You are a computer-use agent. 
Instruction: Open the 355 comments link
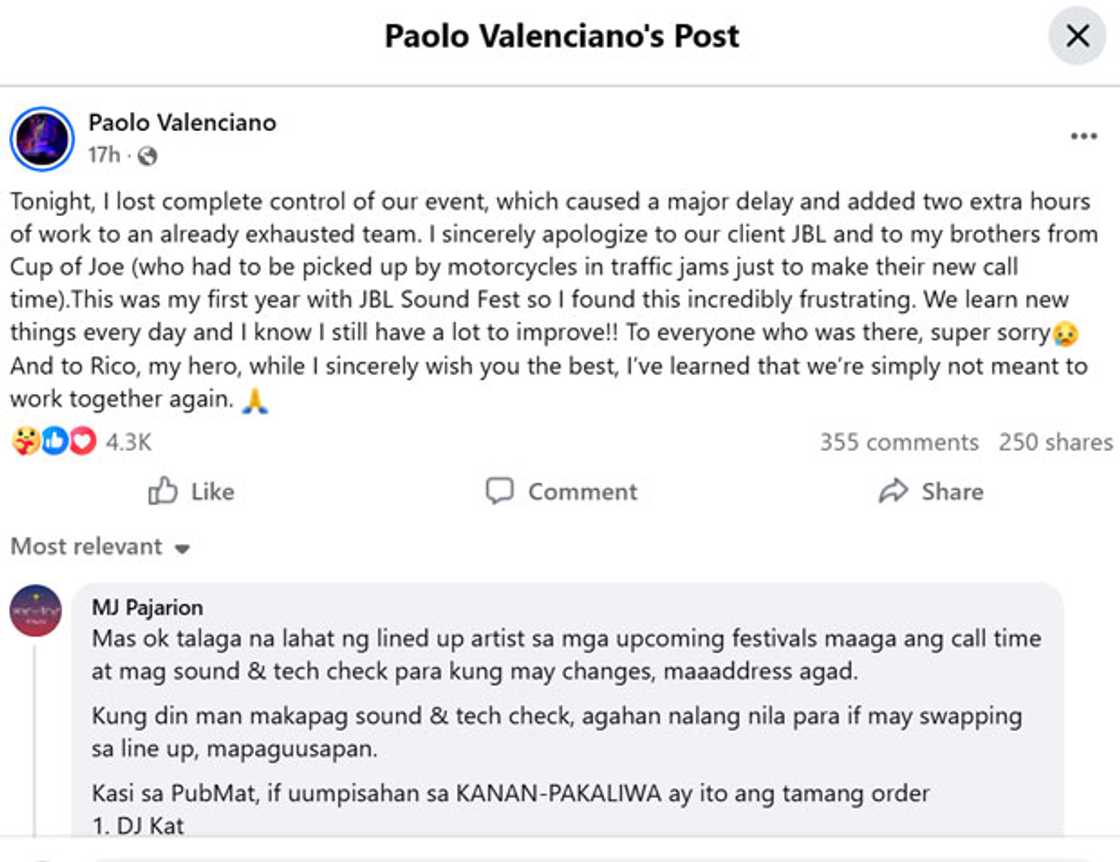point(901,442)
